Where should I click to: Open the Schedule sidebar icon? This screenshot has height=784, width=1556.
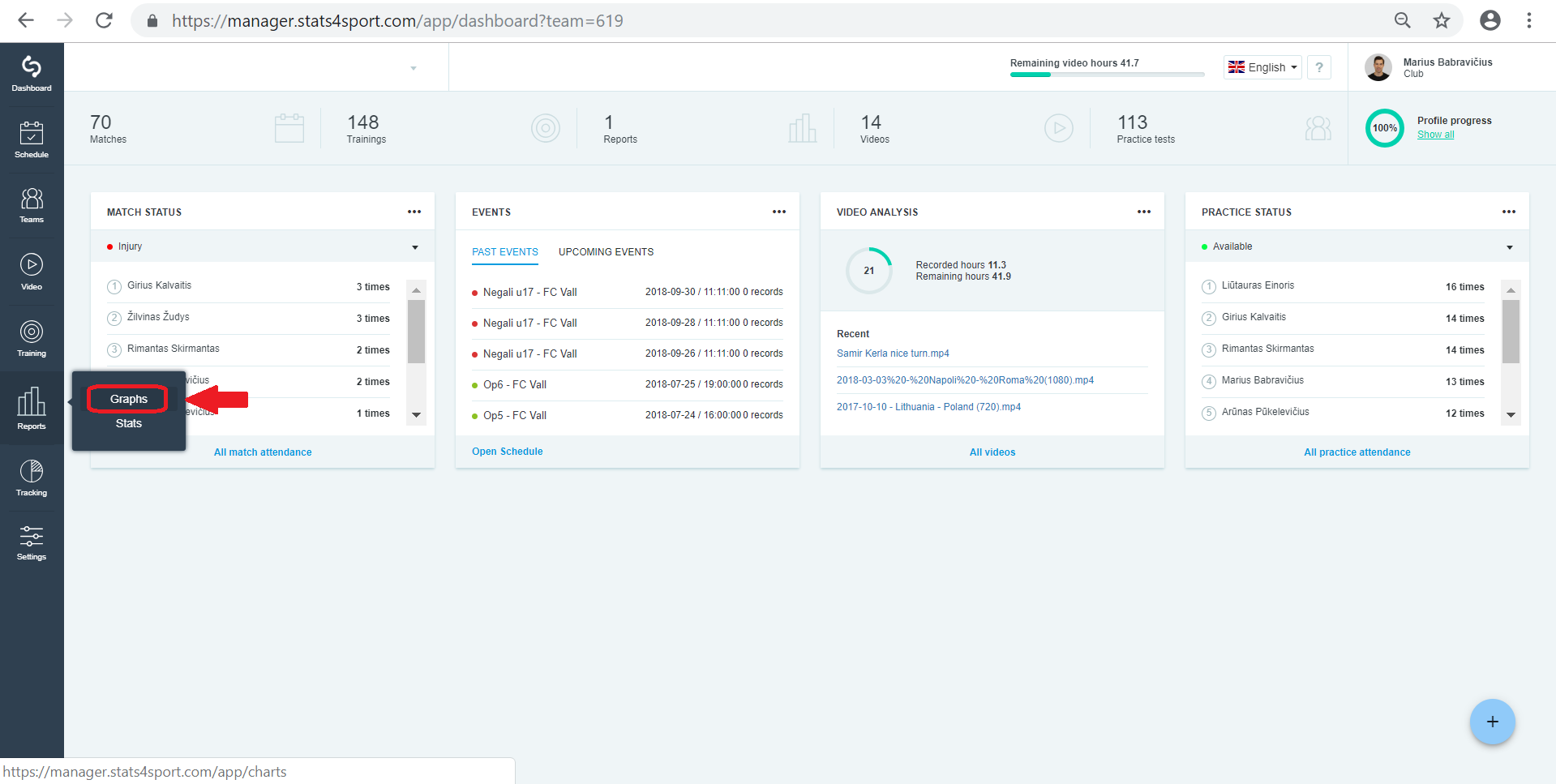(x=32, y=139)
